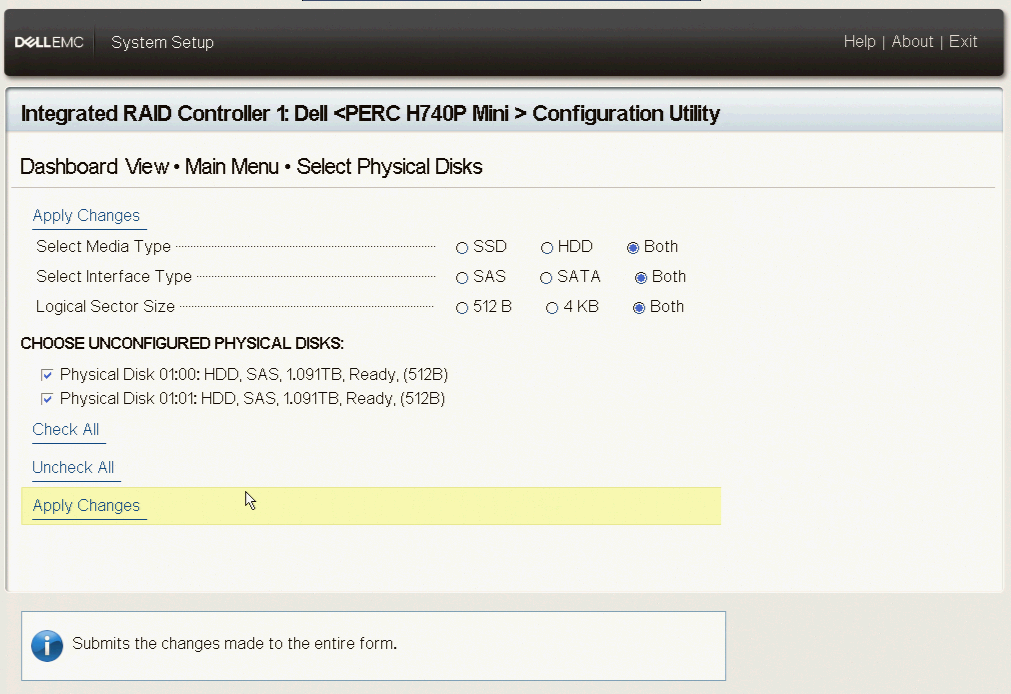This screenshot has height=694, width=1011.
Task: Uncheck Physical Disk 01:00 checkbox
Action: [x=47, y=376]
